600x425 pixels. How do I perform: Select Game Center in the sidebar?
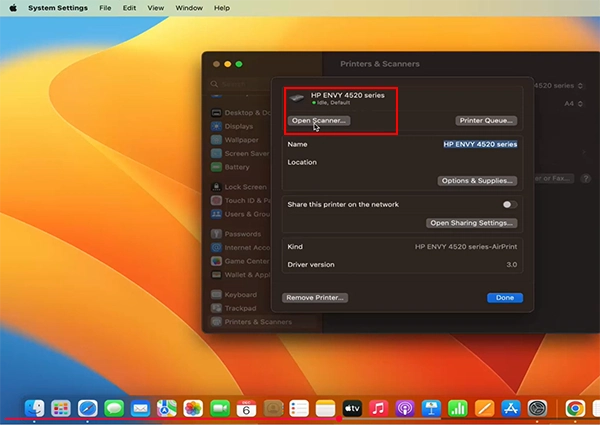240,261
